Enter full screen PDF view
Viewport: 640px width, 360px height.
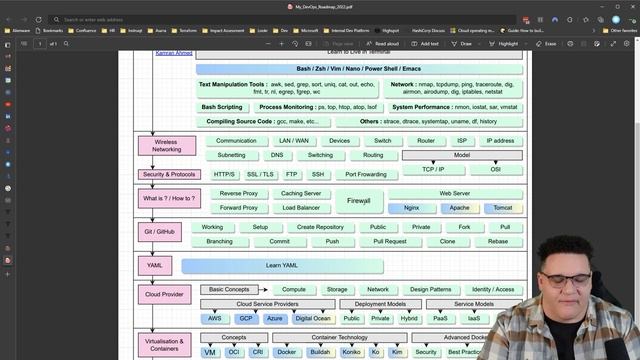pyautogui.click(x=613, y=44)
